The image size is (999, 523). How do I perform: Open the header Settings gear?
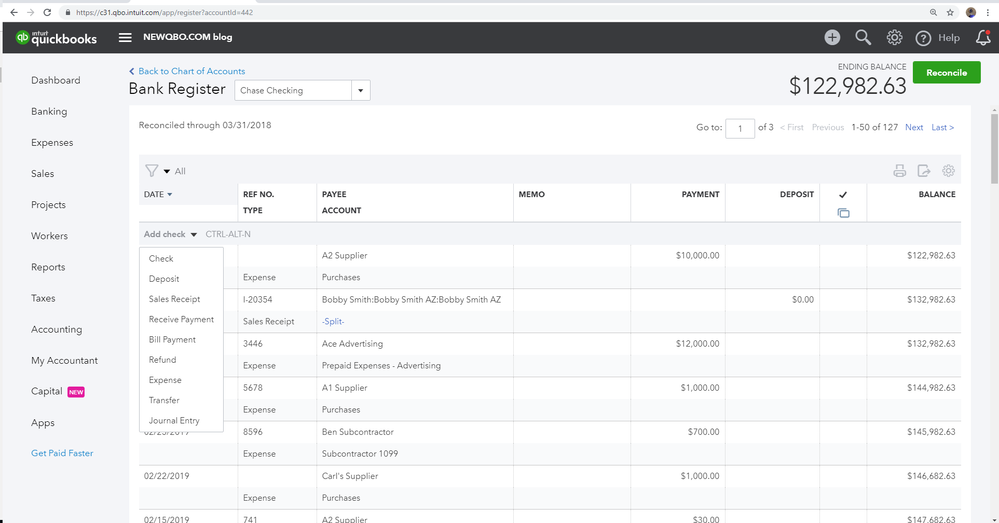[895, 38]
